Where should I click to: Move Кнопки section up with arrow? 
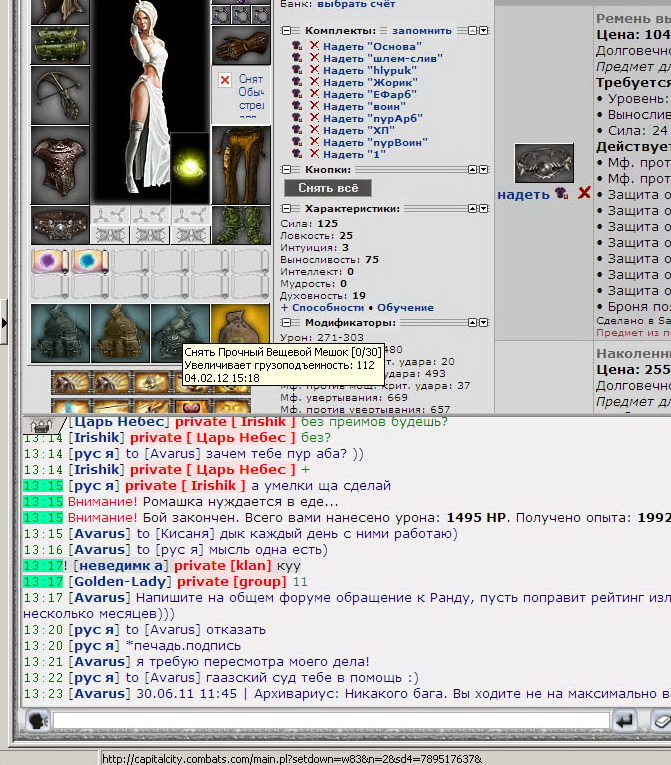click(472, 170)
